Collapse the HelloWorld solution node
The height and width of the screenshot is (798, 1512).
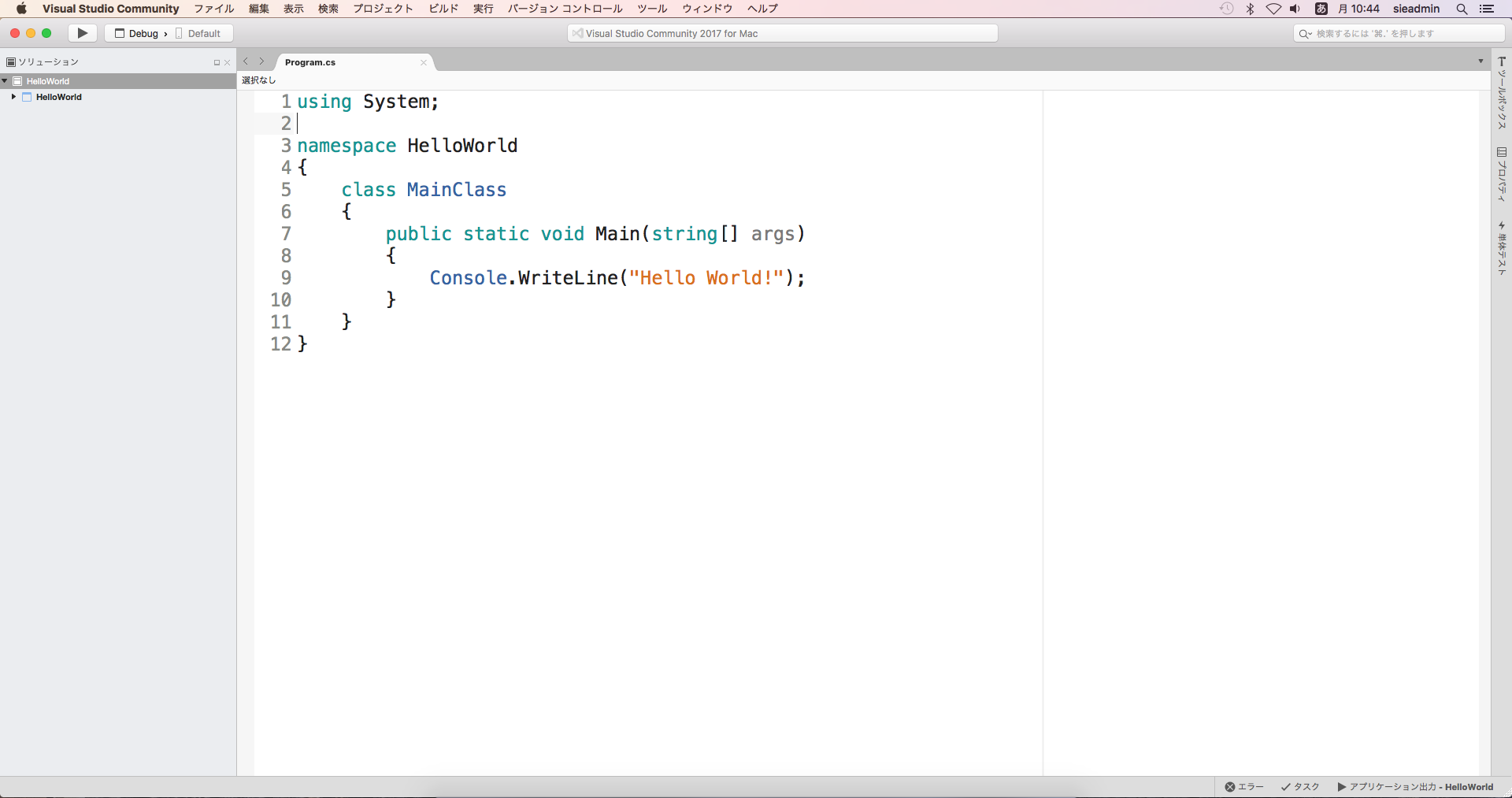pos(5,81)
